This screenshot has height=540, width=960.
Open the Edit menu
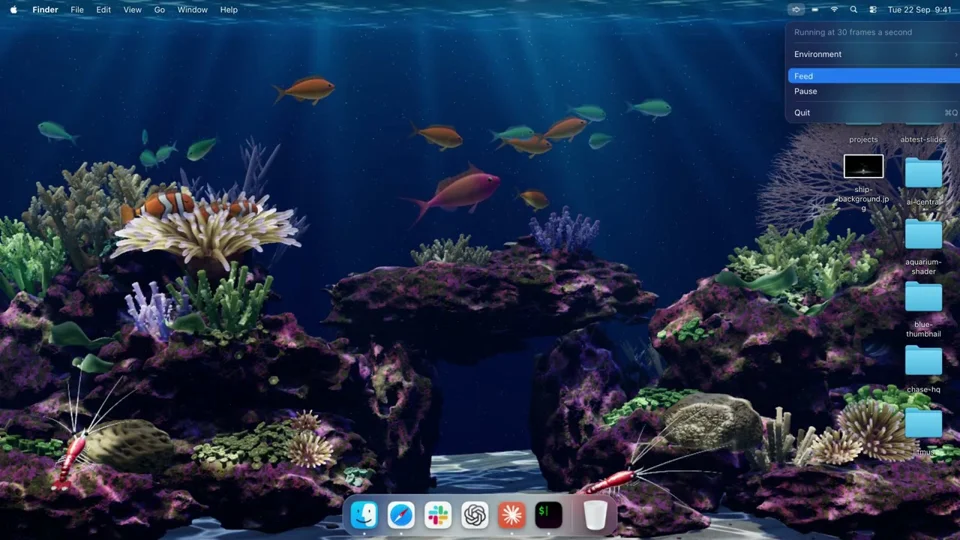pos(103,10)
